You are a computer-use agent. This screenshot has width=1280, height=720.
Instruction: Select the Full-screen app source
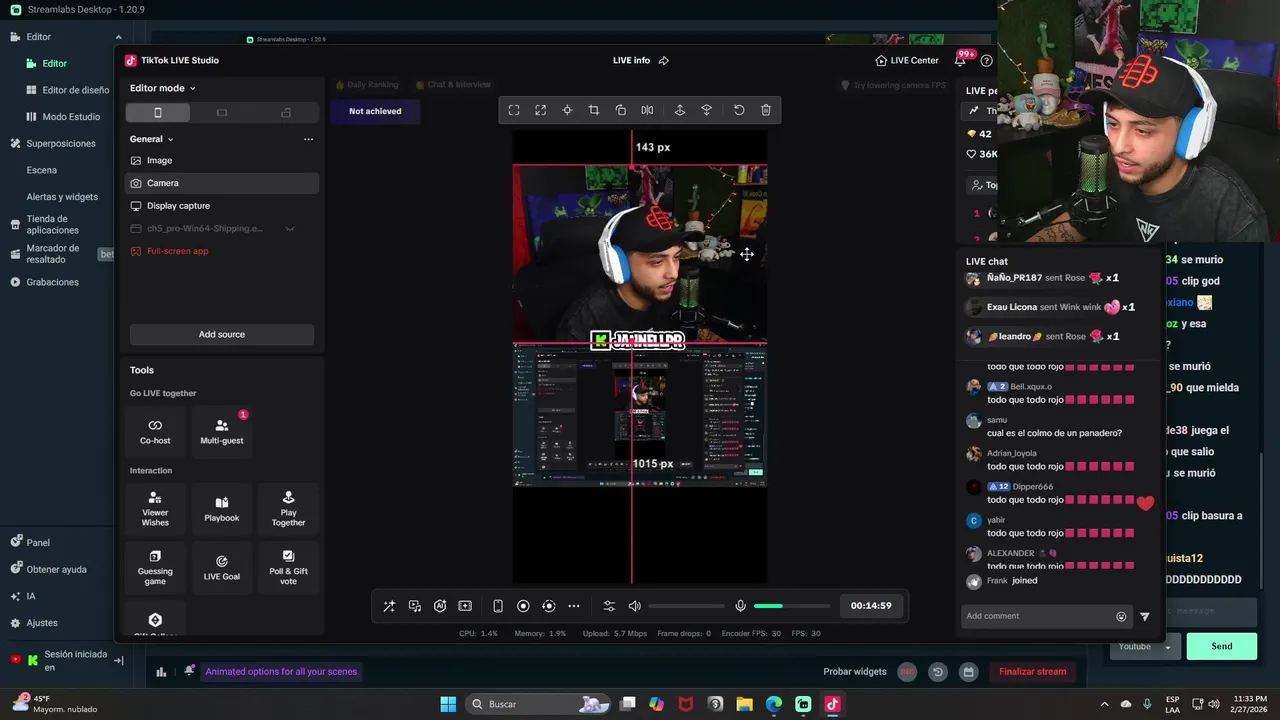(x=221, y=251)
